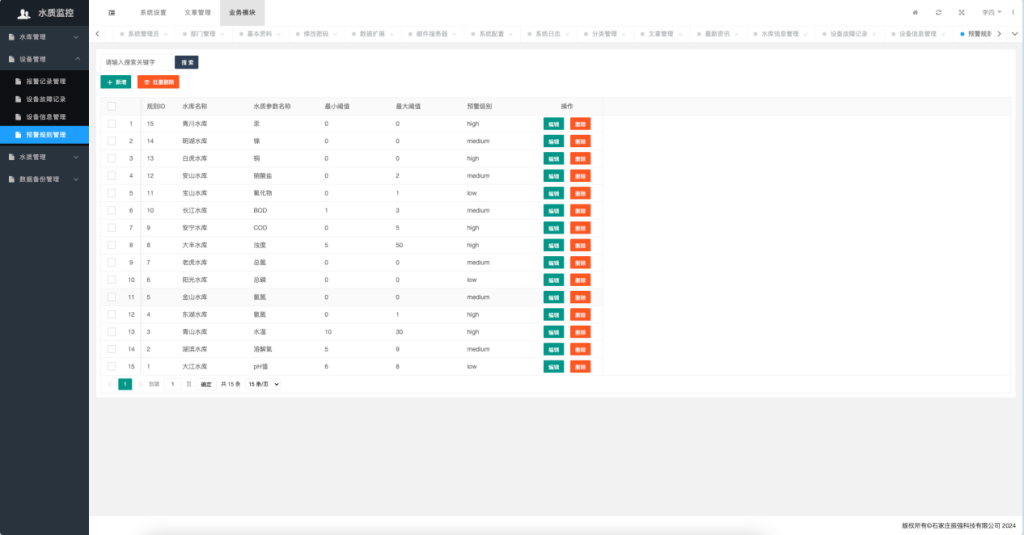Click the orange 批量删除 button
This screenshot has height=535, width=1024.
point(158,82)
